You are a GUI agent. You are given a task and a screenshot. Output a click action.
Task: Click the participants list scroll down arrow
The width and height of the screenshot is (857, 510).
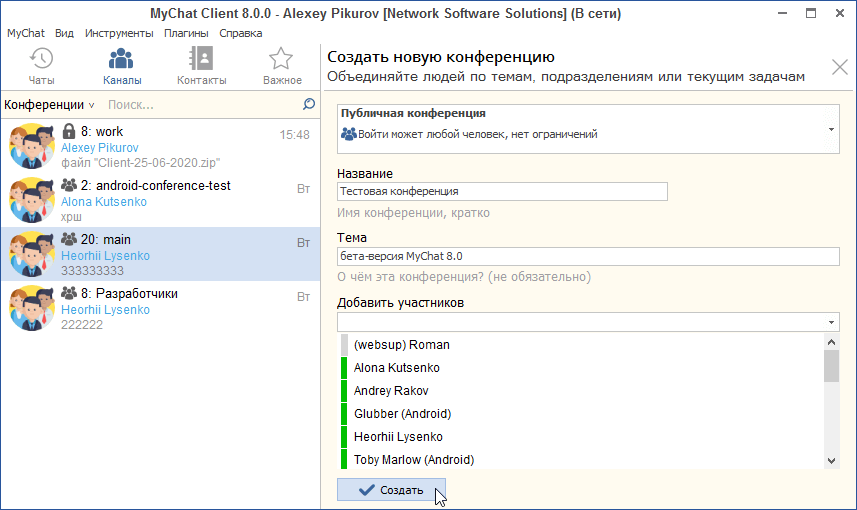tap(831, 460)
